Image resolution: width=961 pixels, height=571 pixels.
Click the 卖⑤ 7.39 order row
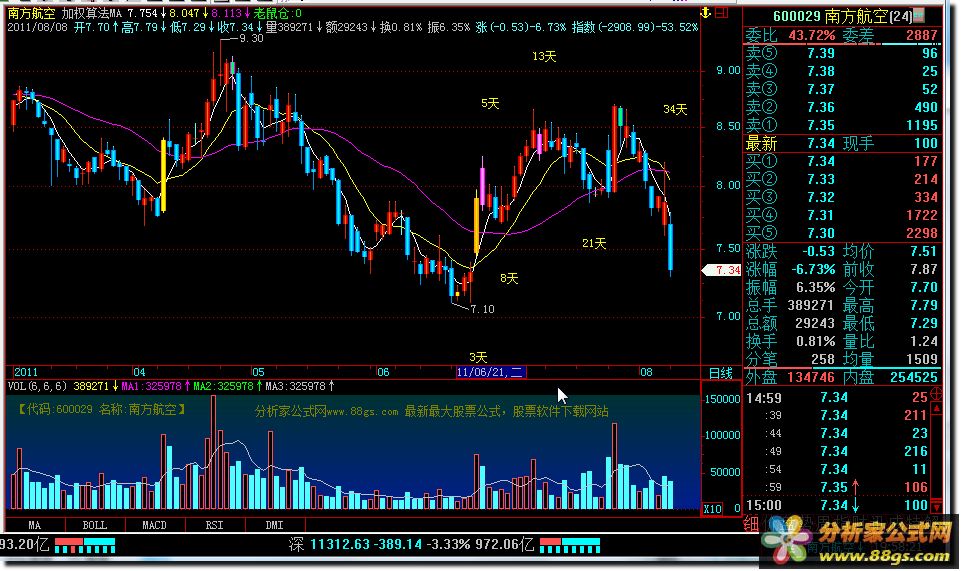[x=841, y=53]
